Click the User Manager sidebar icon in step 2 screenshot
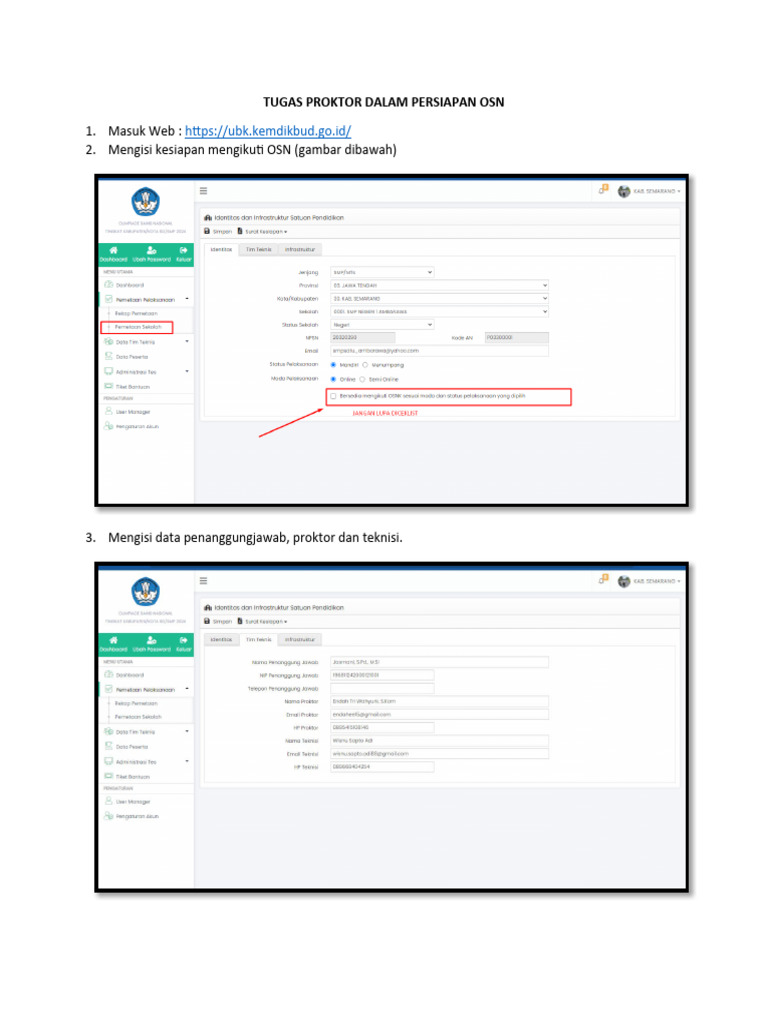 pos(108,411)
